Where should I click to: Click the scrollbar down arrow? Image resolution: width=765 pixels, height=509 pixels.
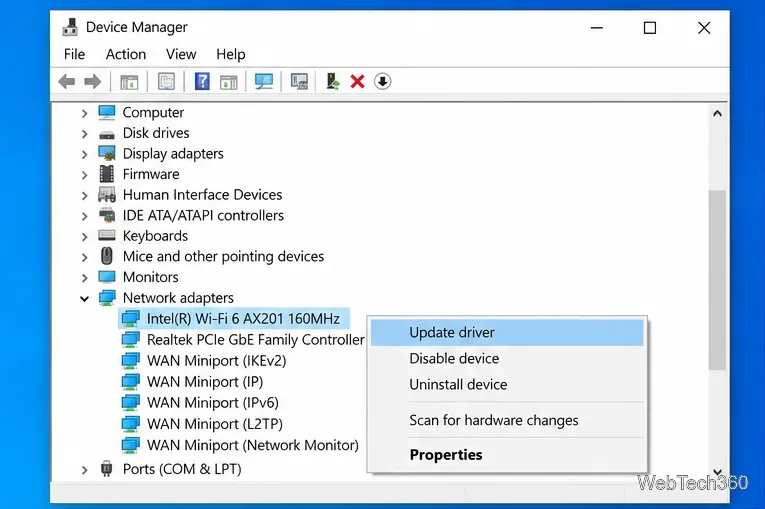click(x=717, y=471)
